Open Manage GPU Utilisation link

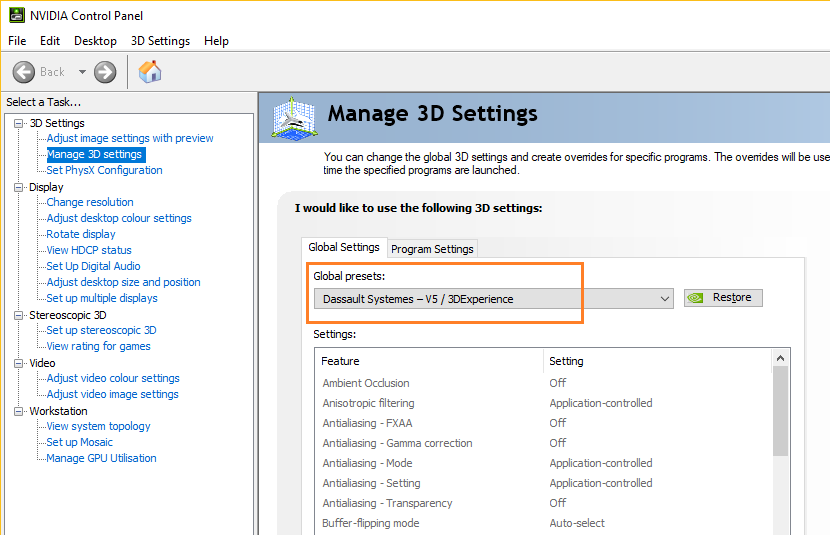[x=101, y=458]
